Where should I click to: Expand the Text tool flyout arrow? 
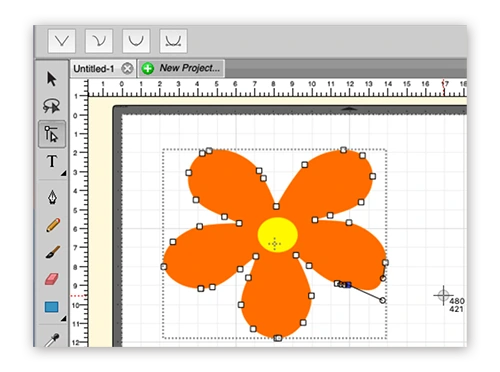63,173
